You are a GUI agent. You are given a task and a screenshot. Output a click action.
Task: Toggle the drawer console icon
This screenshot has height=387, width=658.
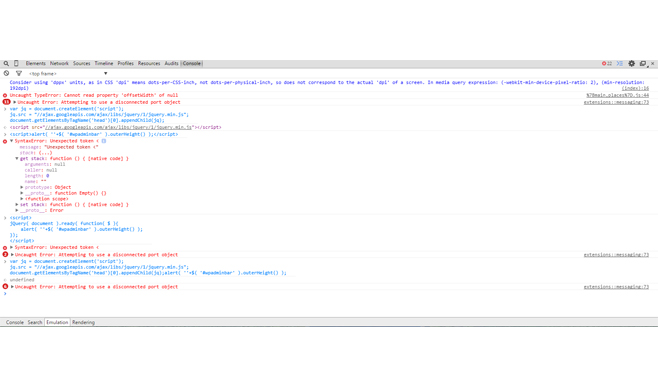pyautogui.click(x=620, y=64)
